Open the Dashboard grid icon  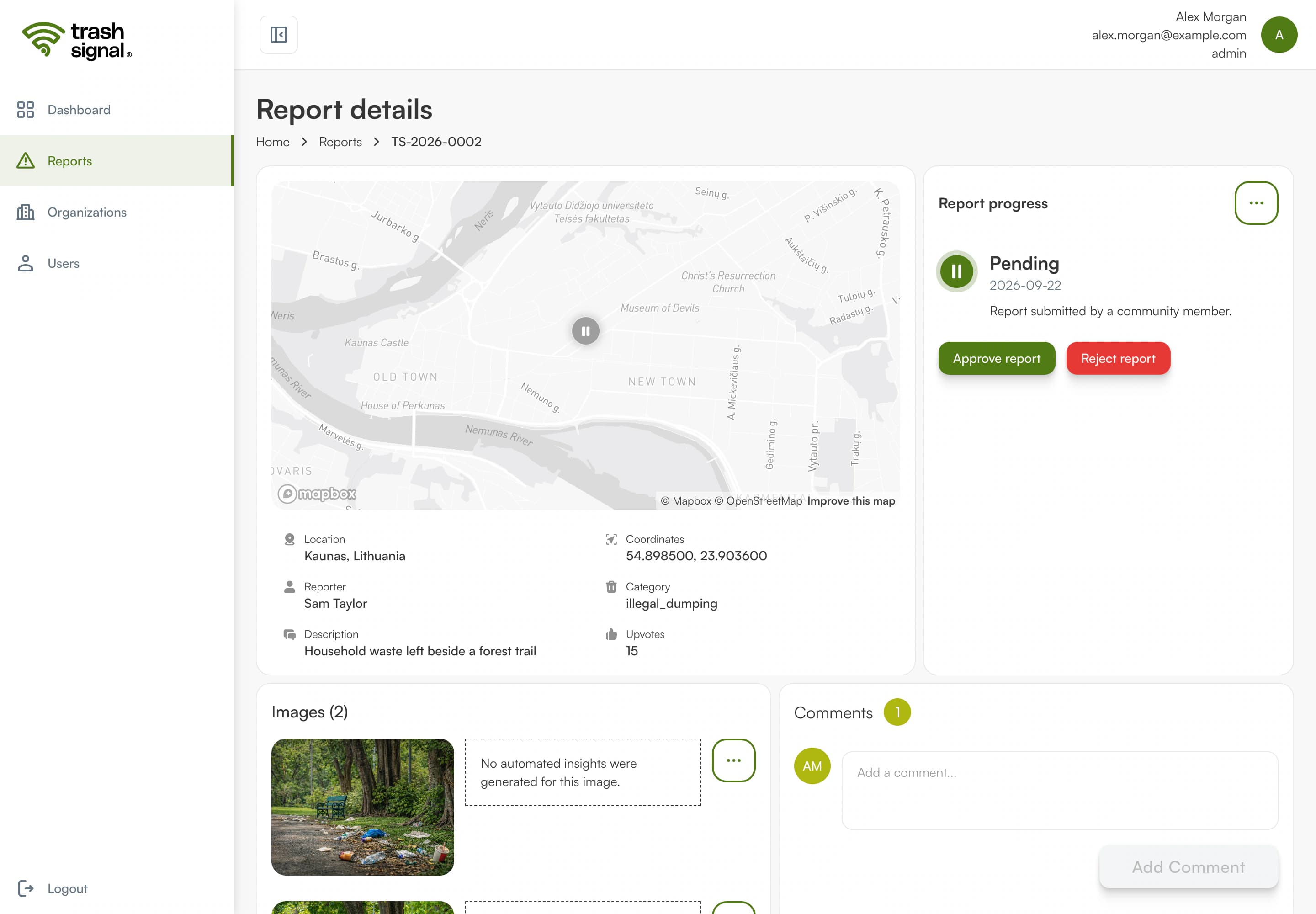click(x=25, y=109)
